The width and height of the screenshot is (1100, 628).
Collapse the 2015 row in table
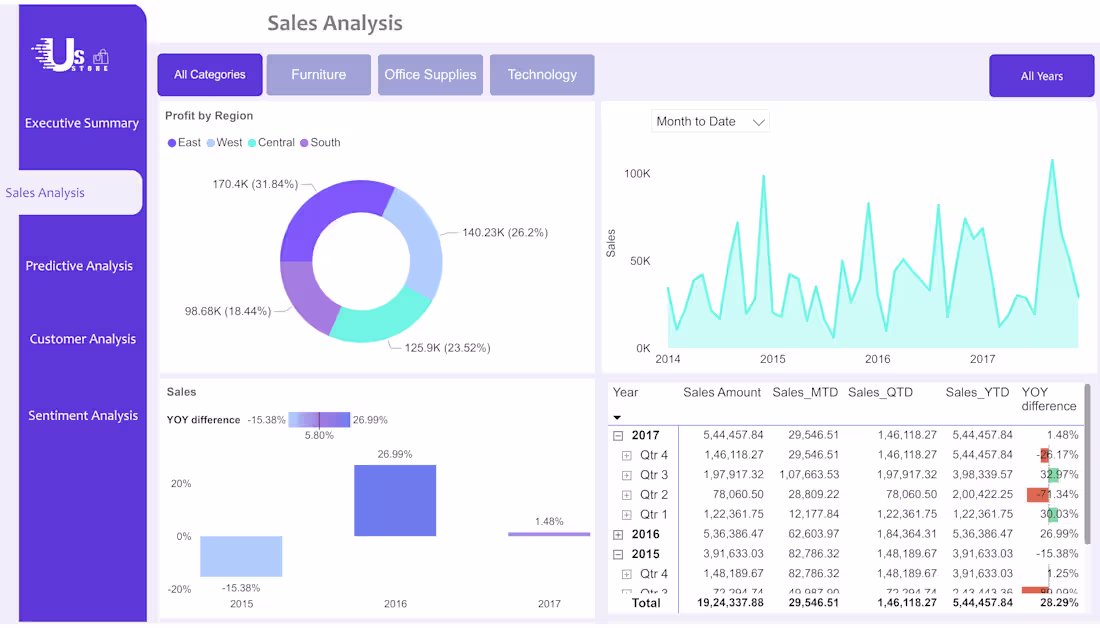click(618, 554)
